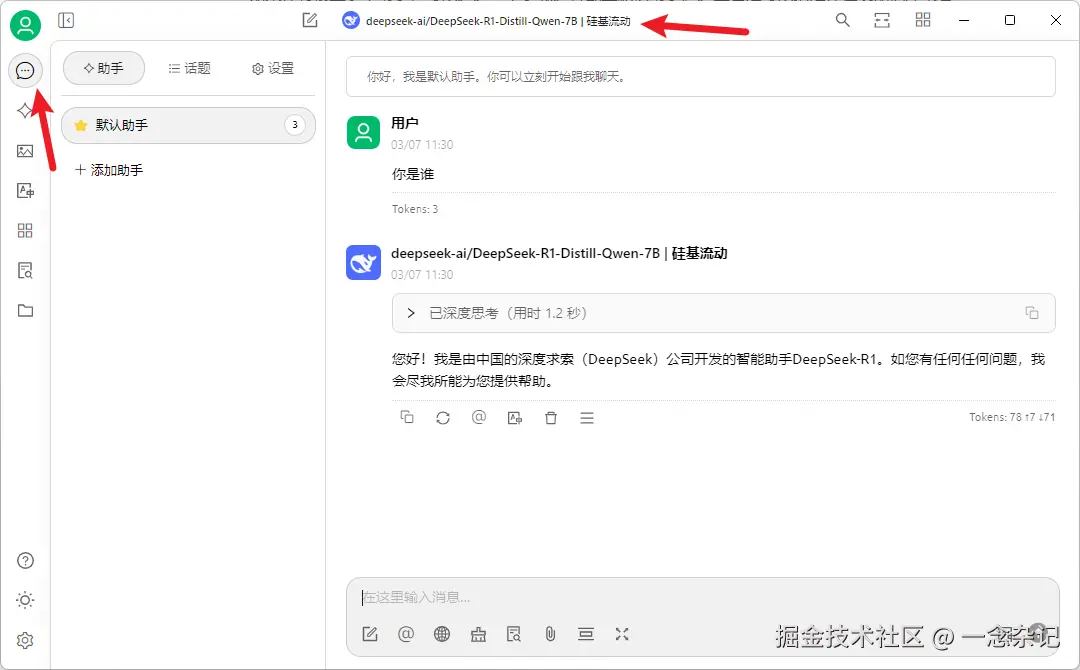1080x670 pixels.
Task: Open the translate icon in sidebar
Action: pyautogui.click(x=25, y=191)
